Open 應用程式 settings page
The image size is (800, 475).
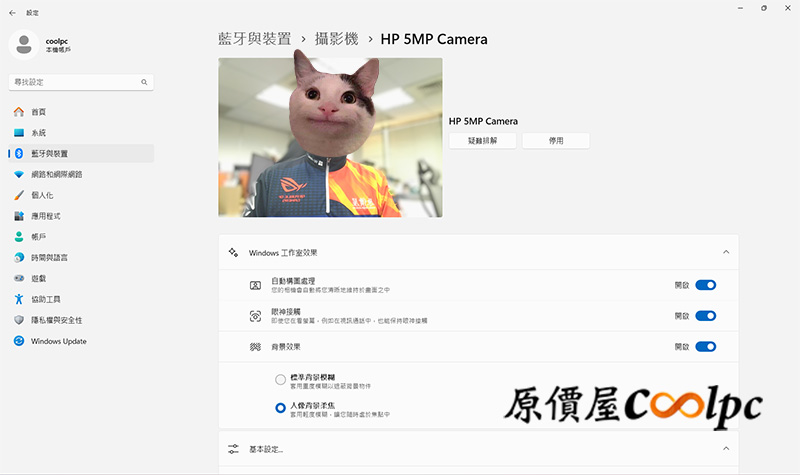click(81, 216)
